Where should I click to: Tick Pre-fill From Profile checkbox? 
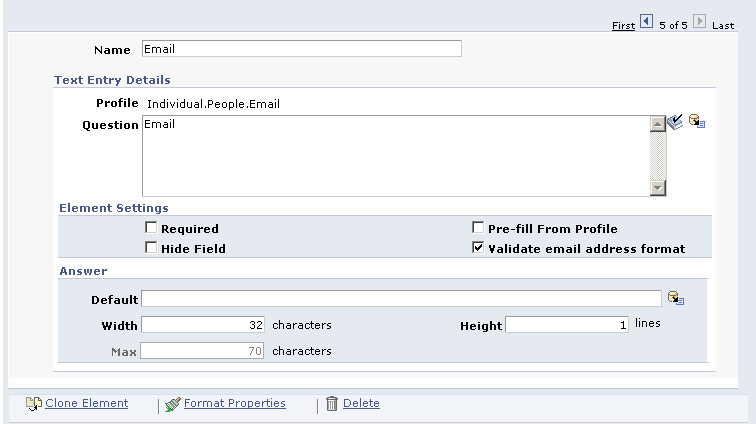click(x=478, y=227)
